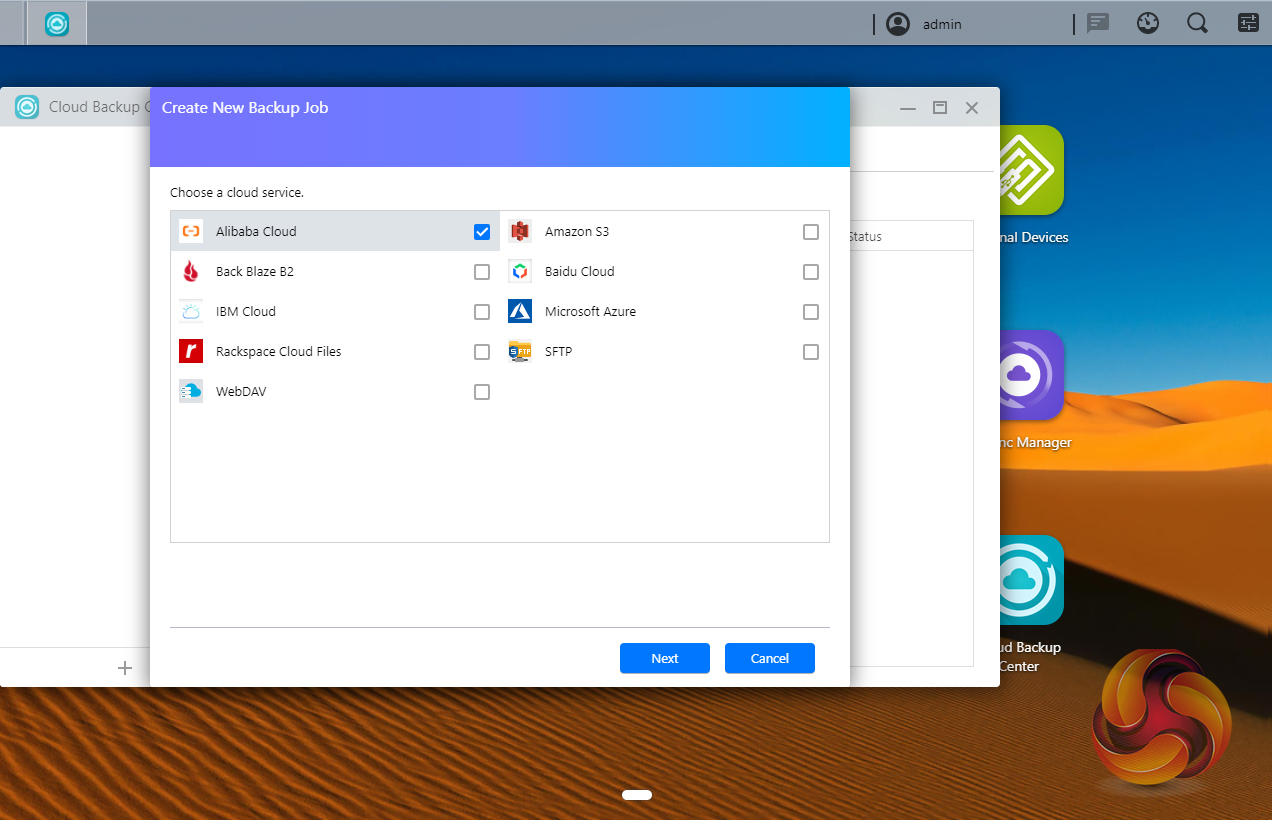This screenshot has height=820, width=1272.
Task: Close the Cloud Backup Center window
Action: (972, 107)
